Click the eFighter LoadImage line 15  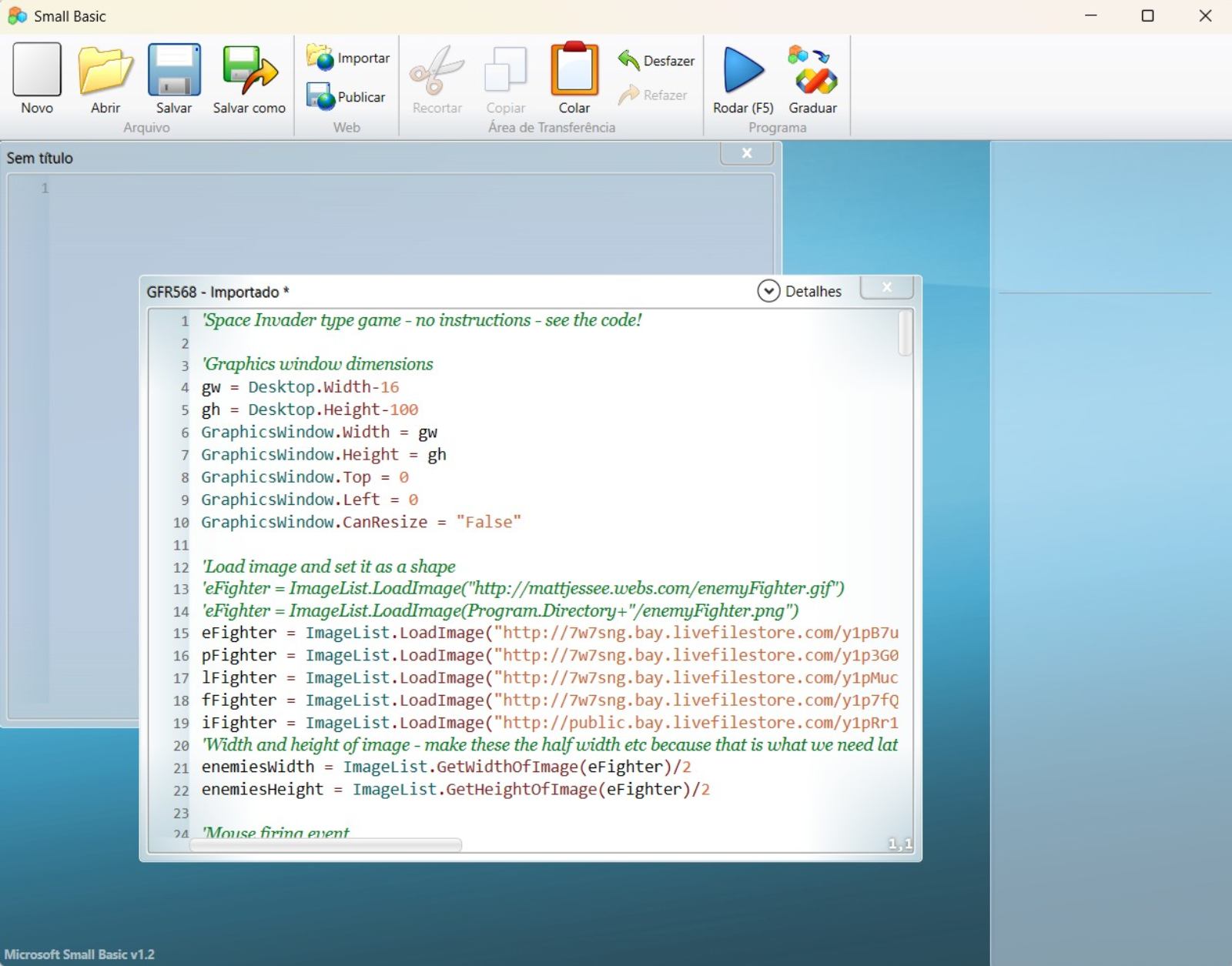pyautogui.click(x=550, y=633)
